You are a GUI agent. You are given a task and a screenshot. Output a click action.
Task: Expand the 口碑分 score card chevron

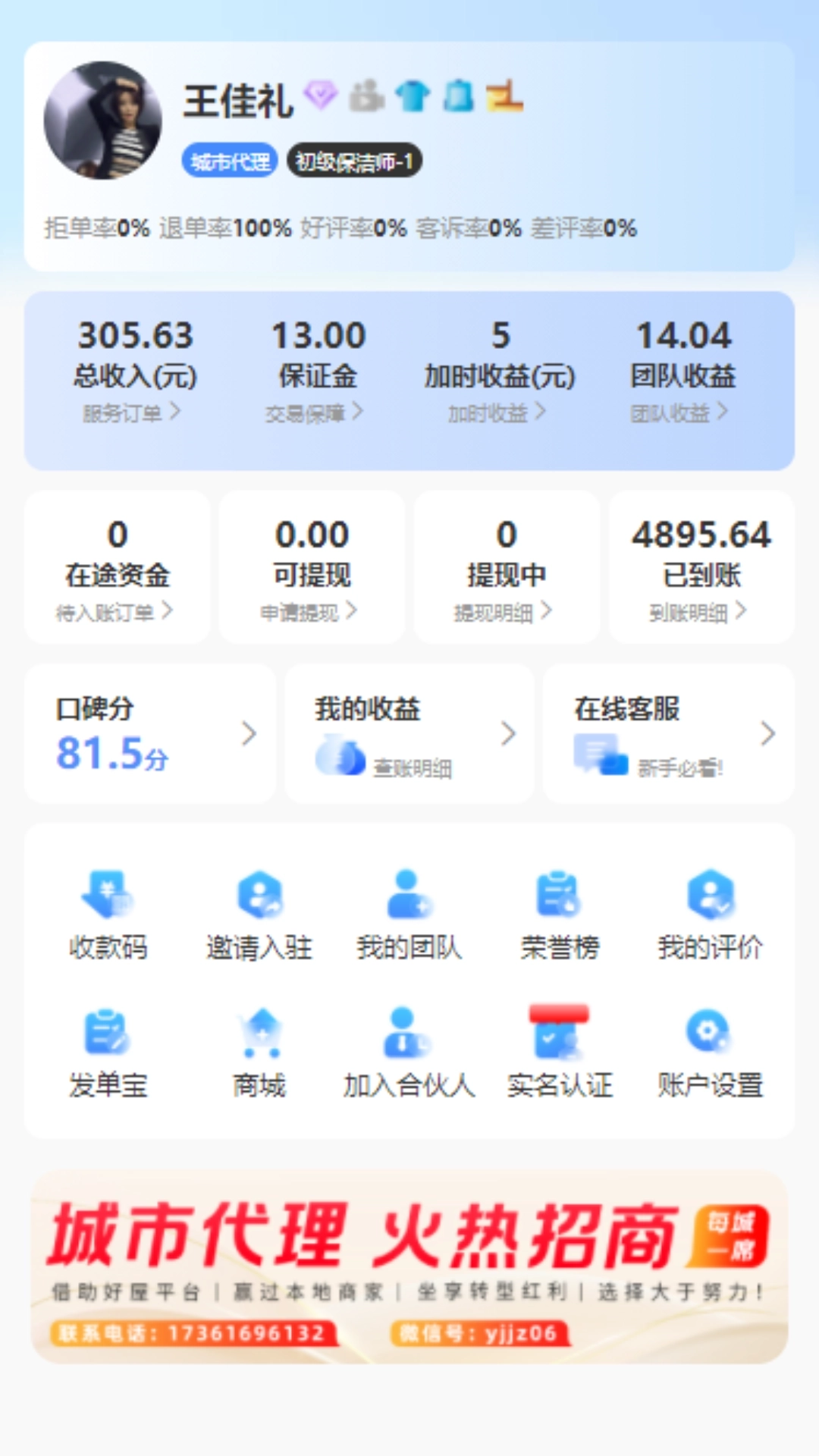click(249, 733)
